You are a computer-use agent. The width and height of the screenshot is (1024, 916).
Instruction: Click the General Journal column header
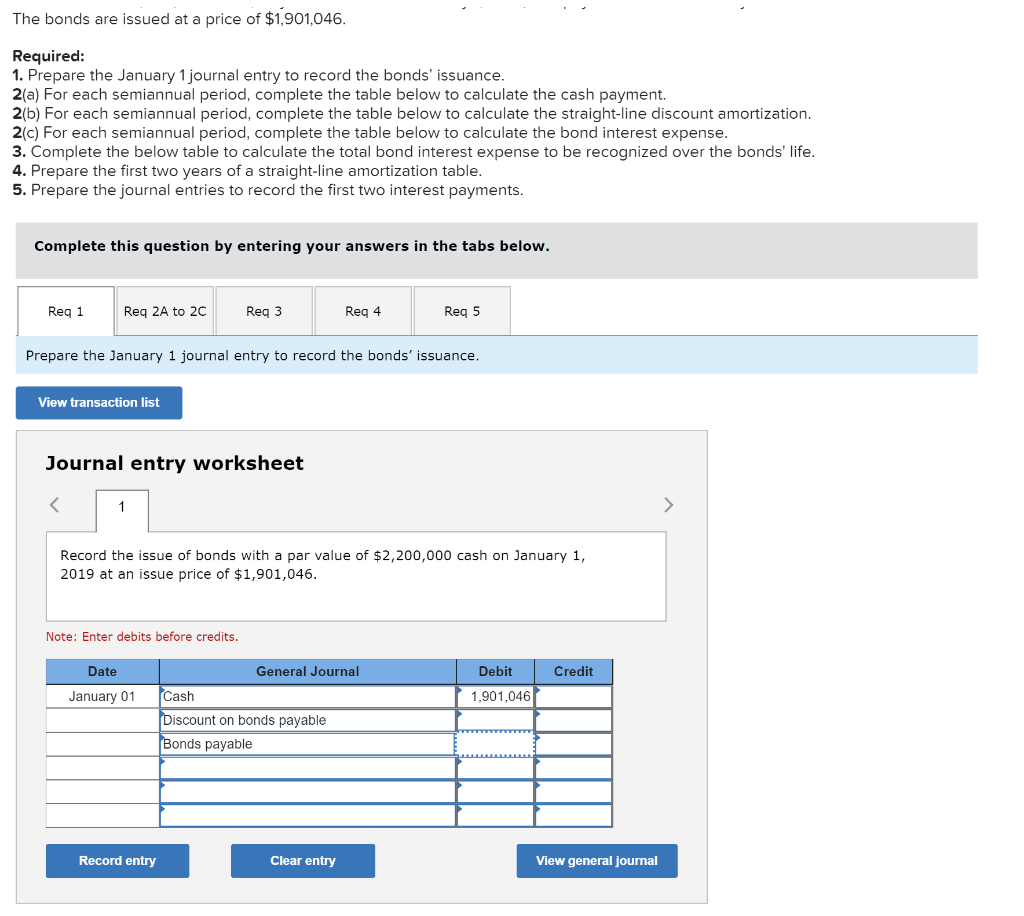(308, 672)
